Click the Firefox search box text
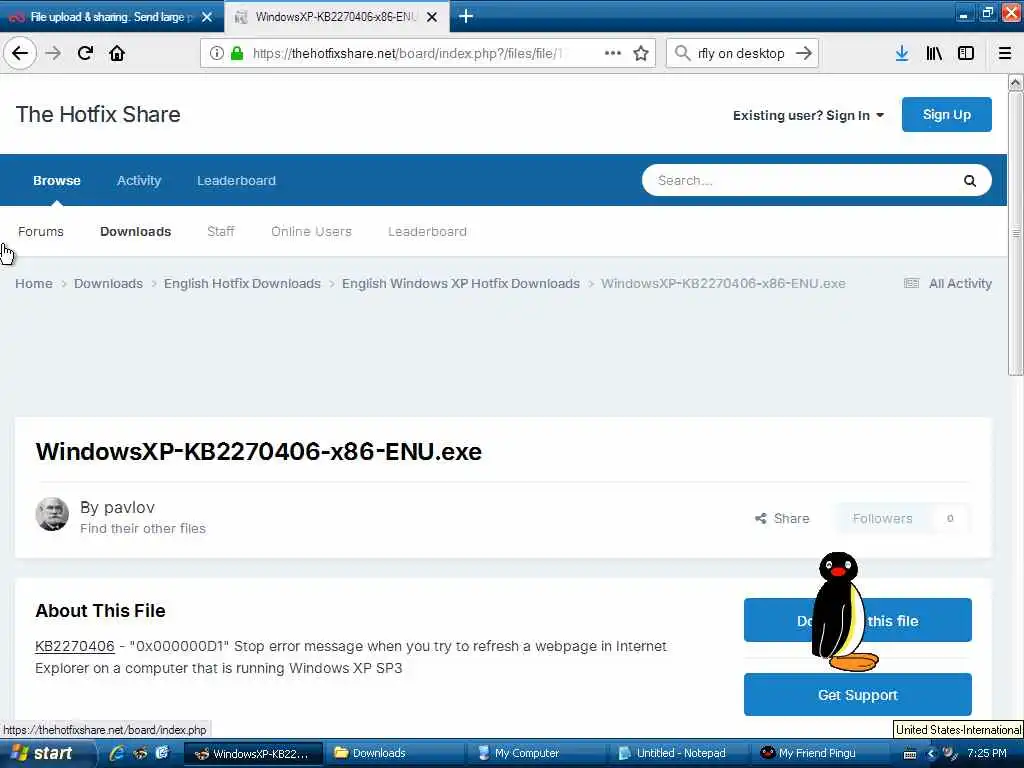 point(741,54)
